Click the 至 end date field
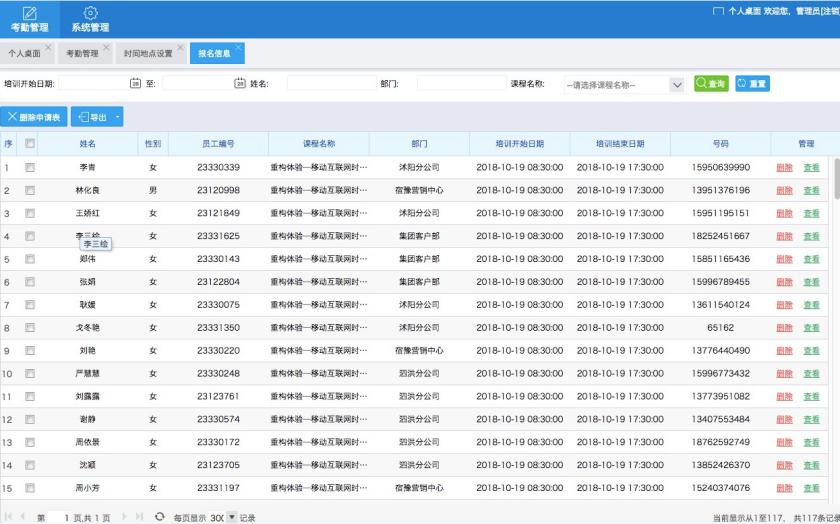Viewport: 840px width, 524px height. click(x=198, y=83)
